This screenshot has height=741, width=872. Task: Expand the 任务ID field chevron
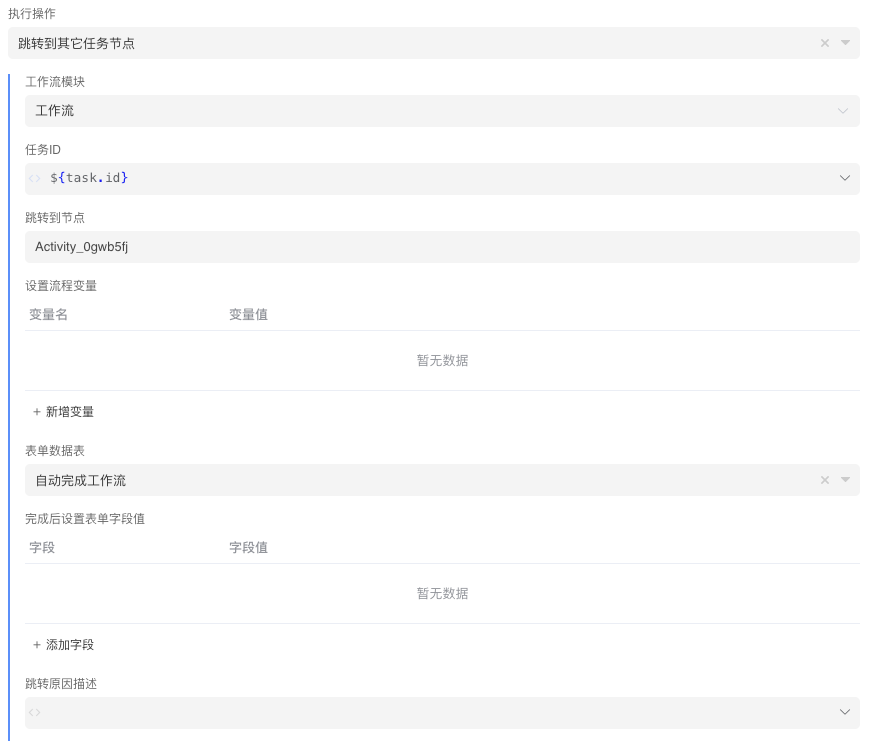(x=844, y=178)
